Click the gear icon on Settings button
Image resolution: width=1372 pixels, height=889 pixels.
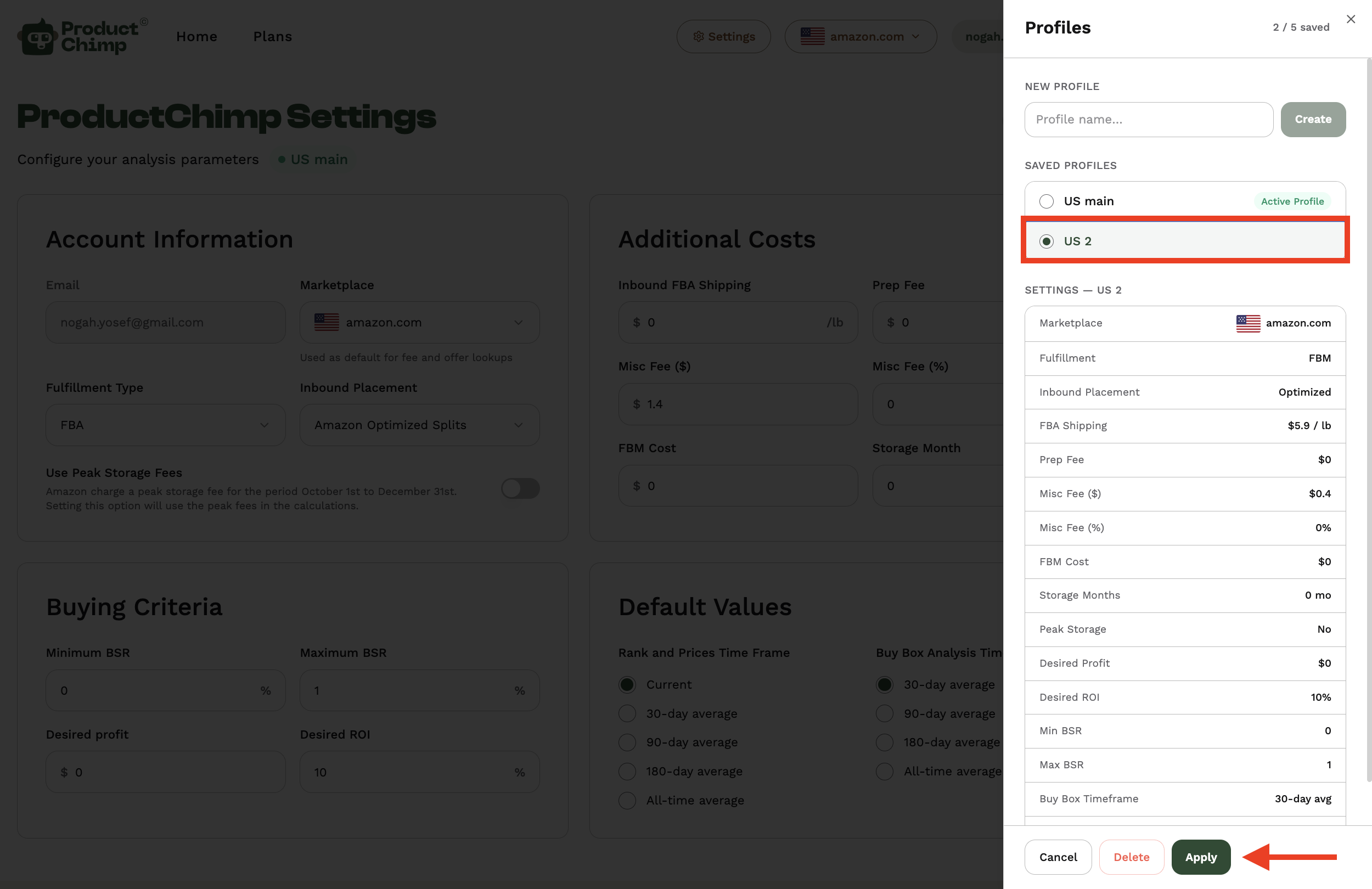[x=698, y=36]
